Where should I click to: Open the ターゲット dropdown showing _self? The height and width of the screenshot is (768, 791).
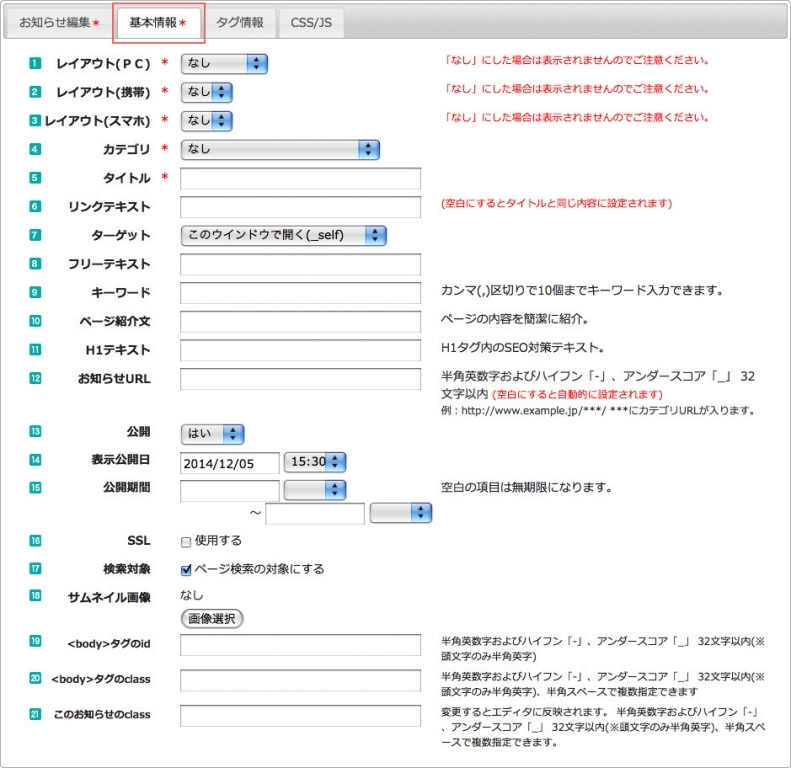pos(284,235)
